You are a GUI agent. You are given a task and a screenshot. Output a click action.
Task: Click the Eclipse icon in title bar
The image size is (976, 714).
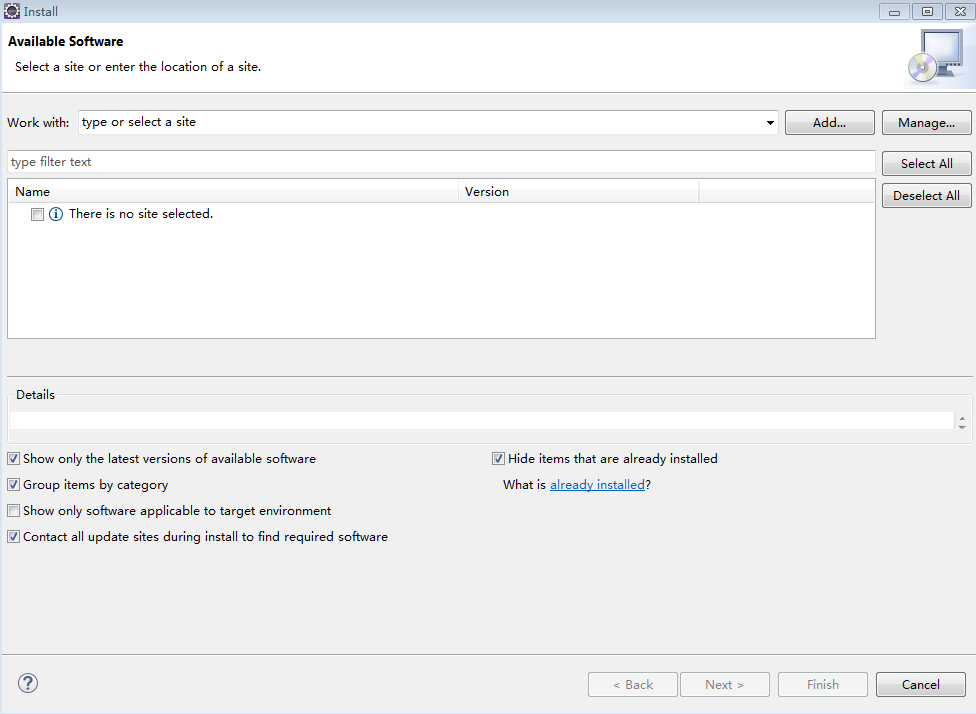pyautogui.click(x=12, y=11)
